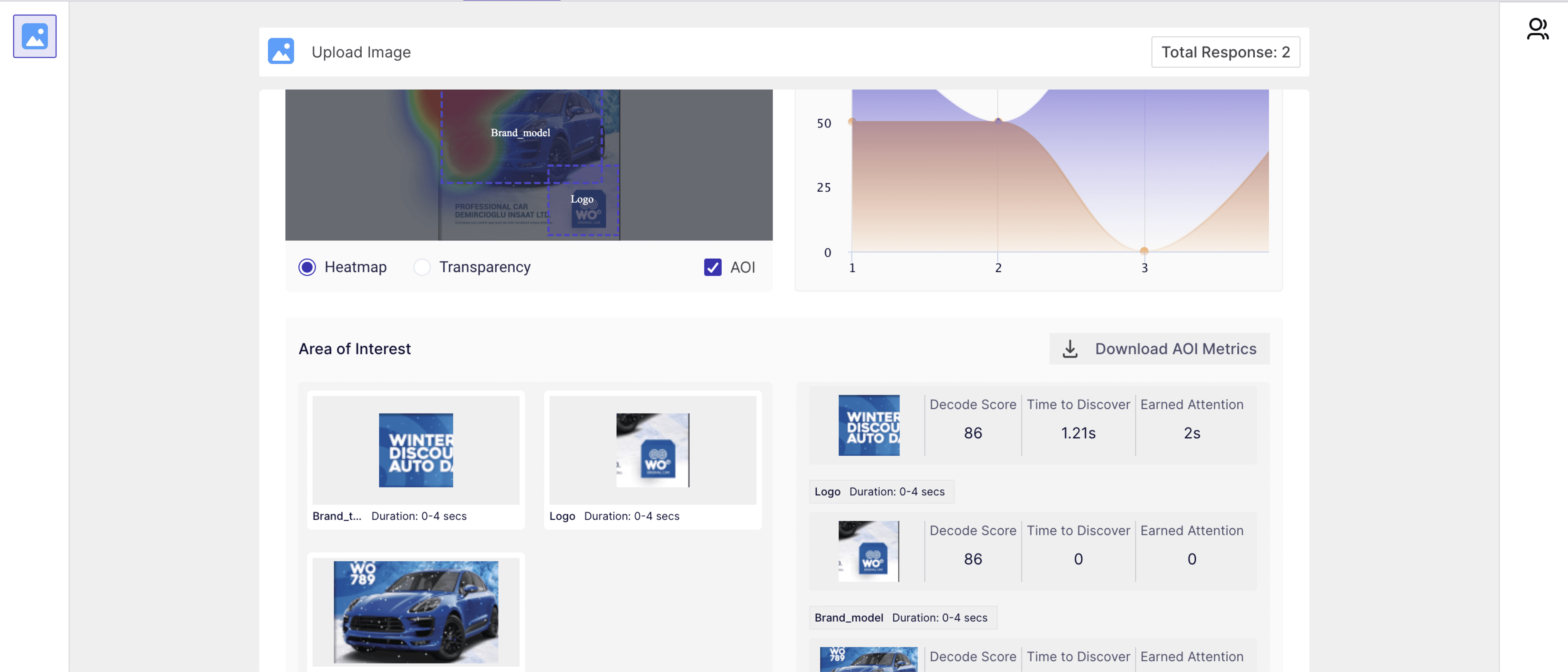
Task: Open the Brand_t... winter discount thumbnail card
Action: coord(416,460)
